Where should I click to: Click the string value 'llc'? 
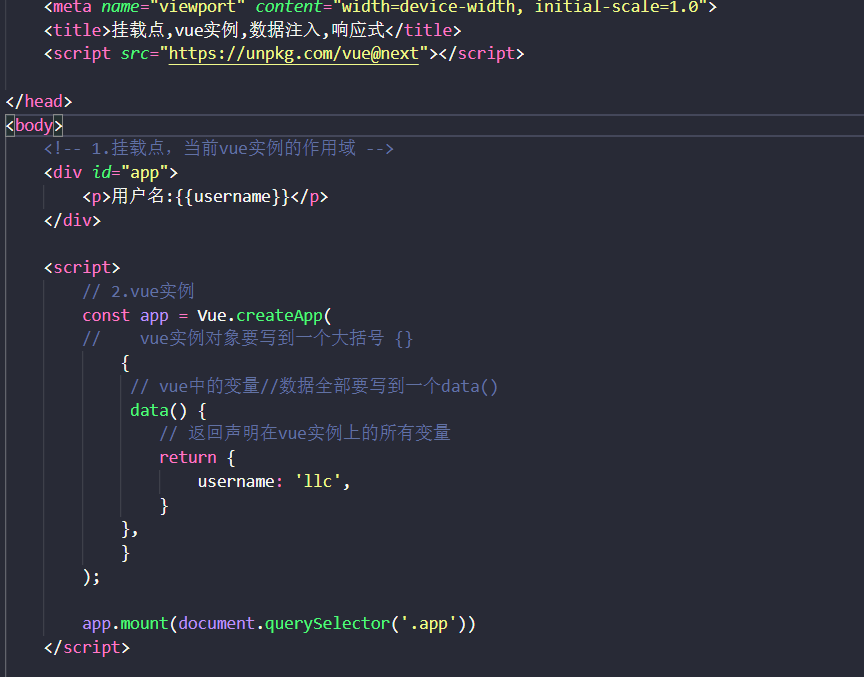(x=318, y=481)
